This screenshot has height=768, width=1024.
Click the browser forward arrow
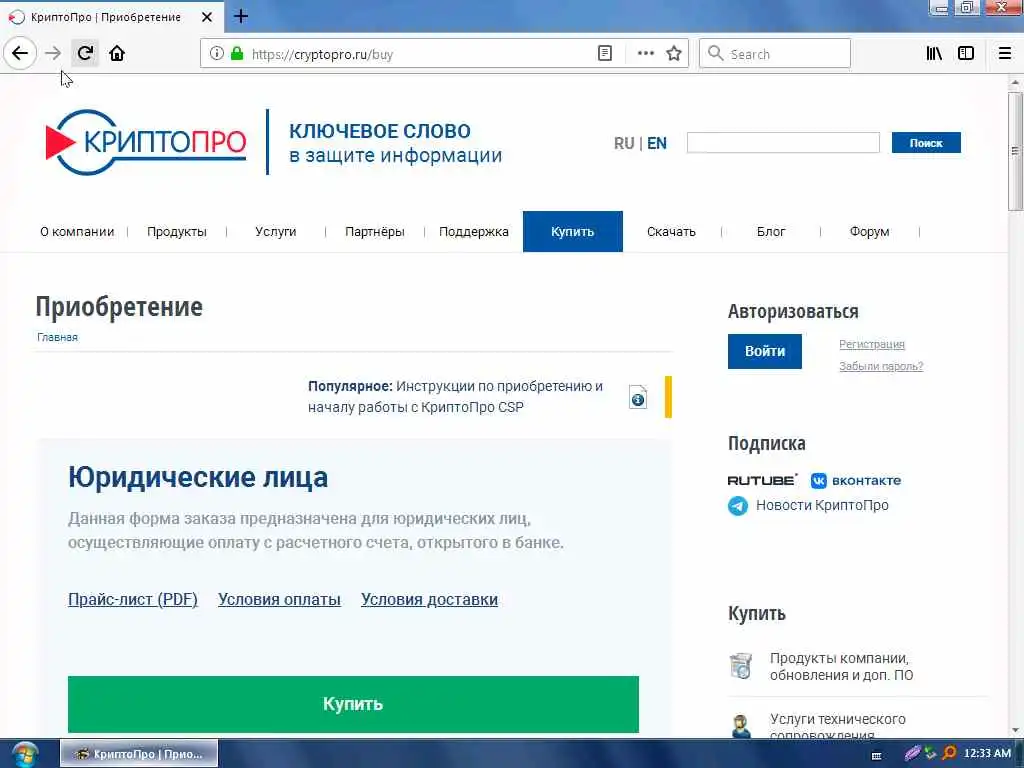(x=53, y=53)
